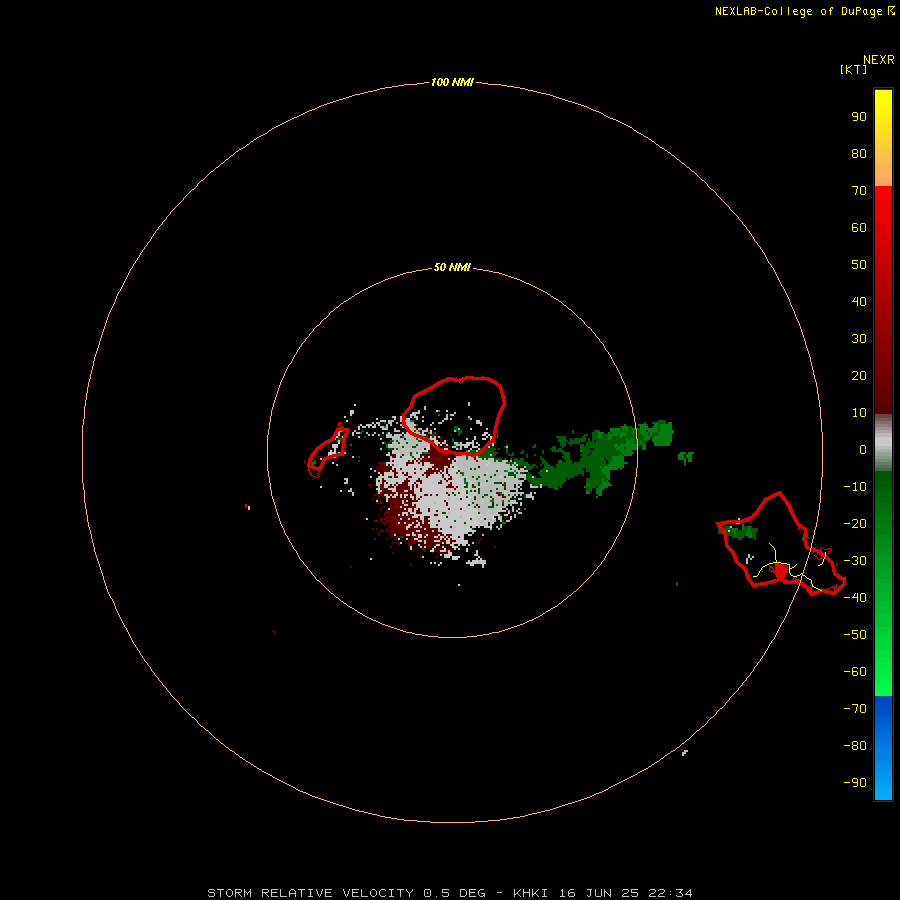Click the 0 tick label on the scale
The height and width of the screenshot is (900, 900).
[x=863, y=450]
